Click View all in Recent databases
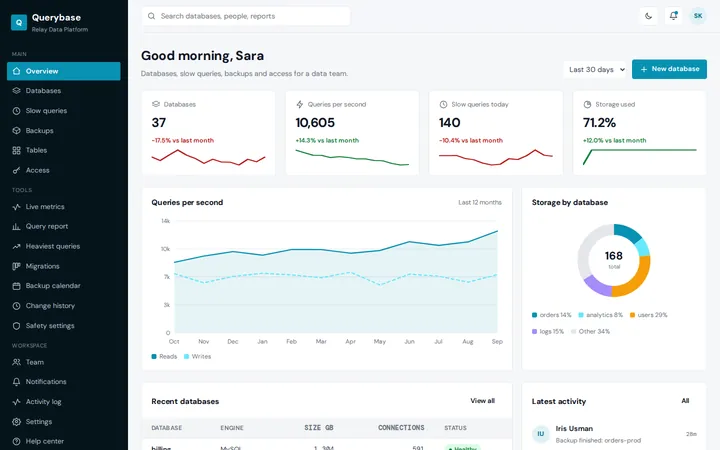Viewport: 720px width, 450px height. tap(482, 401)
